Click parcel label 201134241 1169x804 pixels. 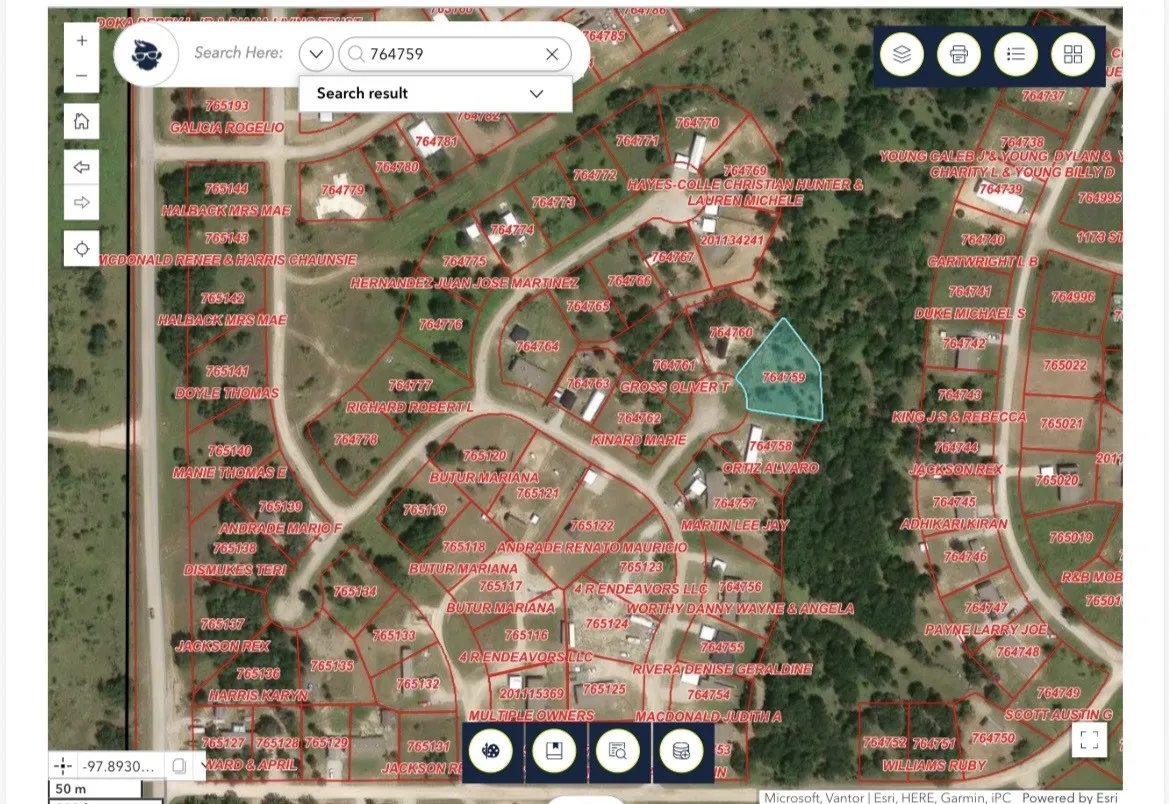click(x=731, y=240)
